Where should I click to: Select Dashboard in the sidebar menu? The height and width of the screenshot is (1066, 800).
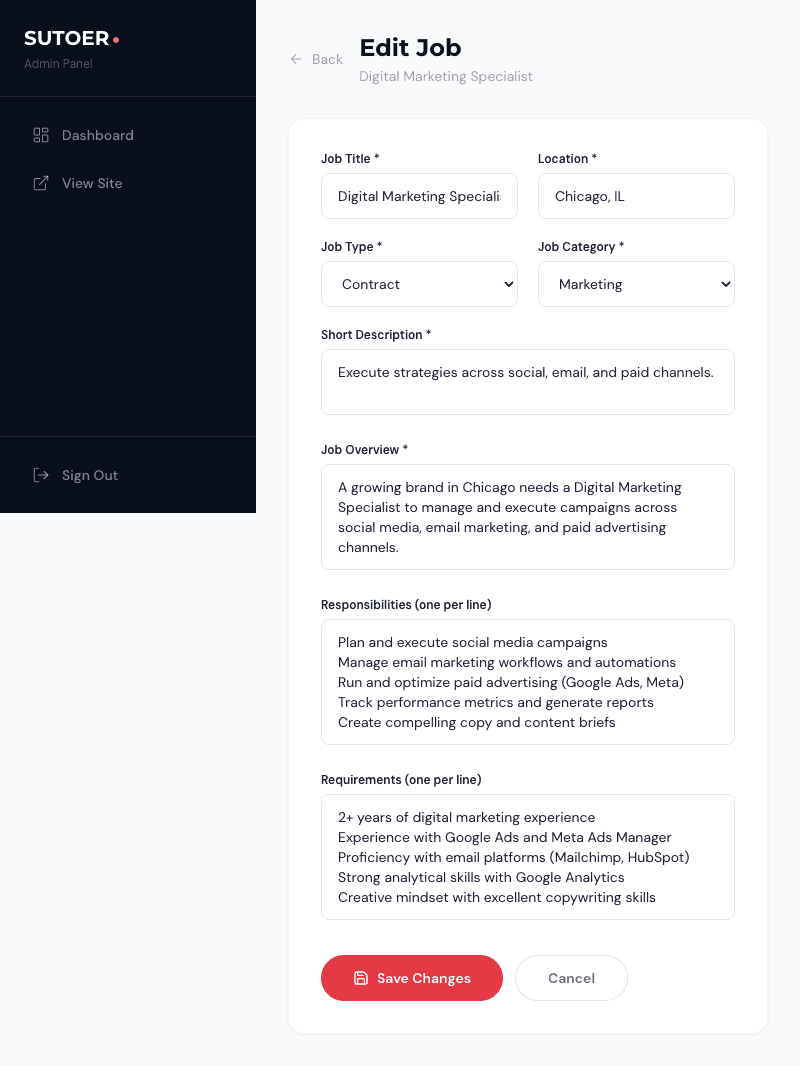pyautogui.click(x=97, y=135)
